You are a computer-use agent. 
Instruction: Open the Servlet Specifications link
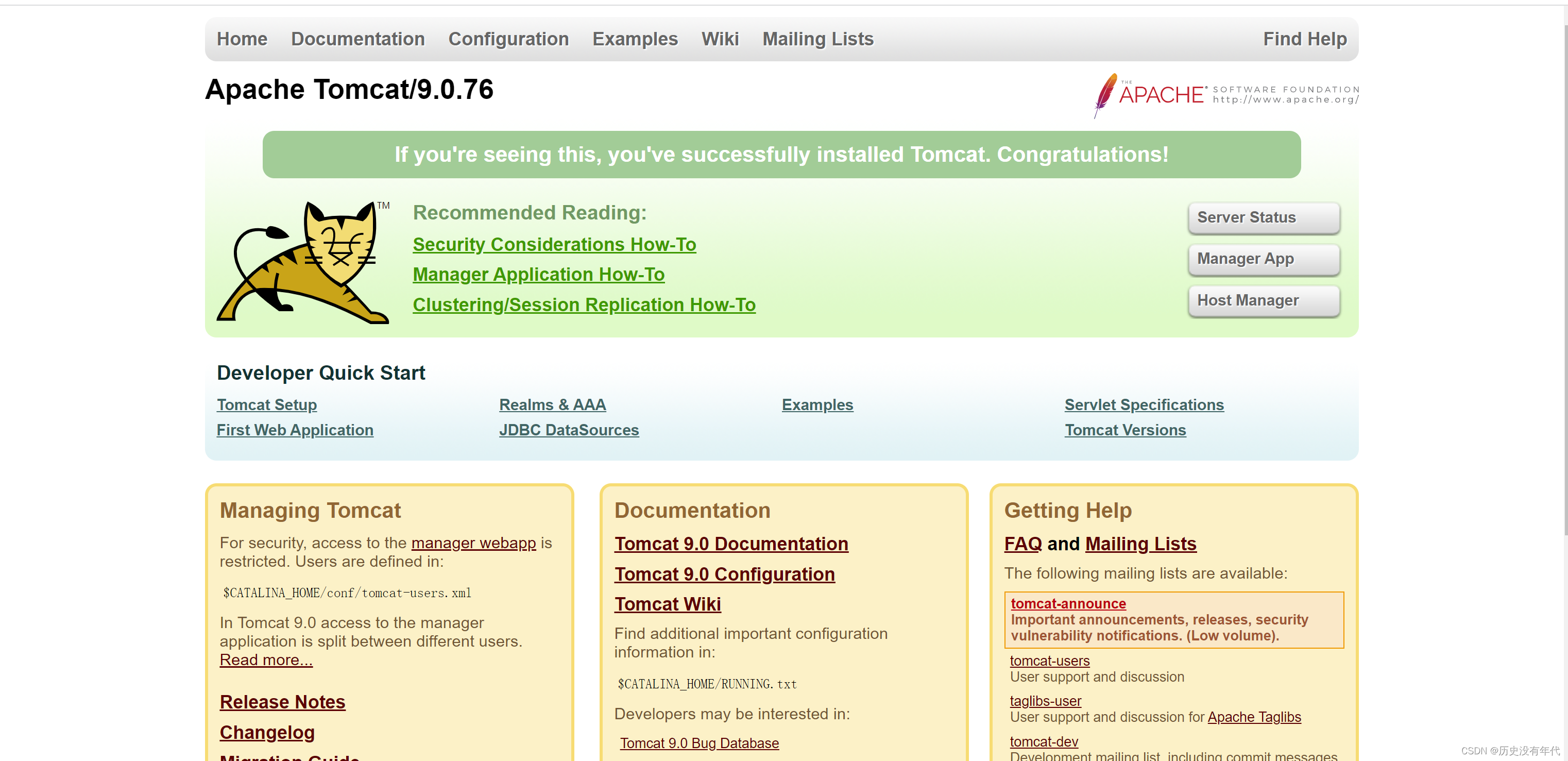click(1144, 405)
